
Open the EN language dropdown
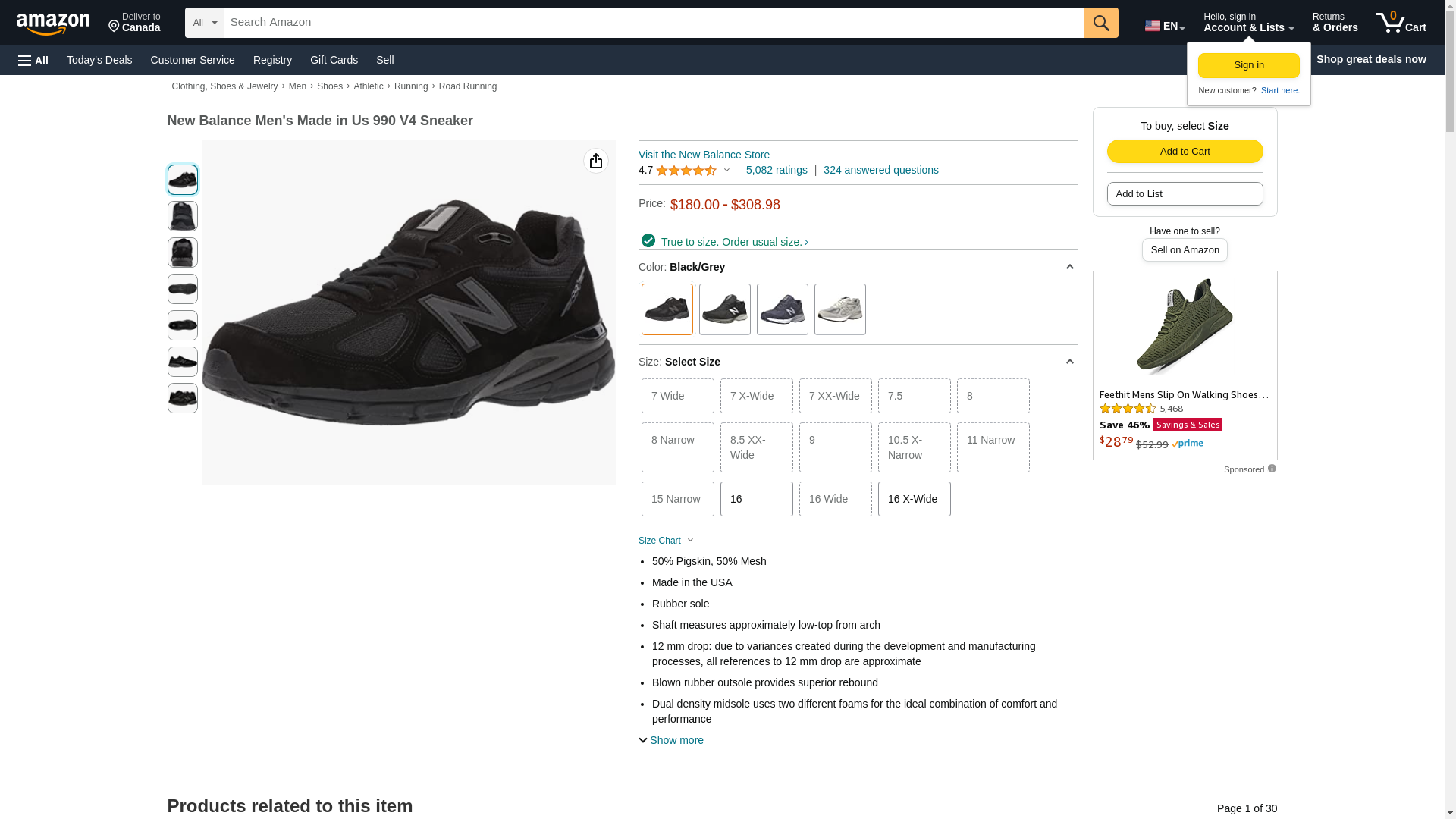pos(1164,26)
